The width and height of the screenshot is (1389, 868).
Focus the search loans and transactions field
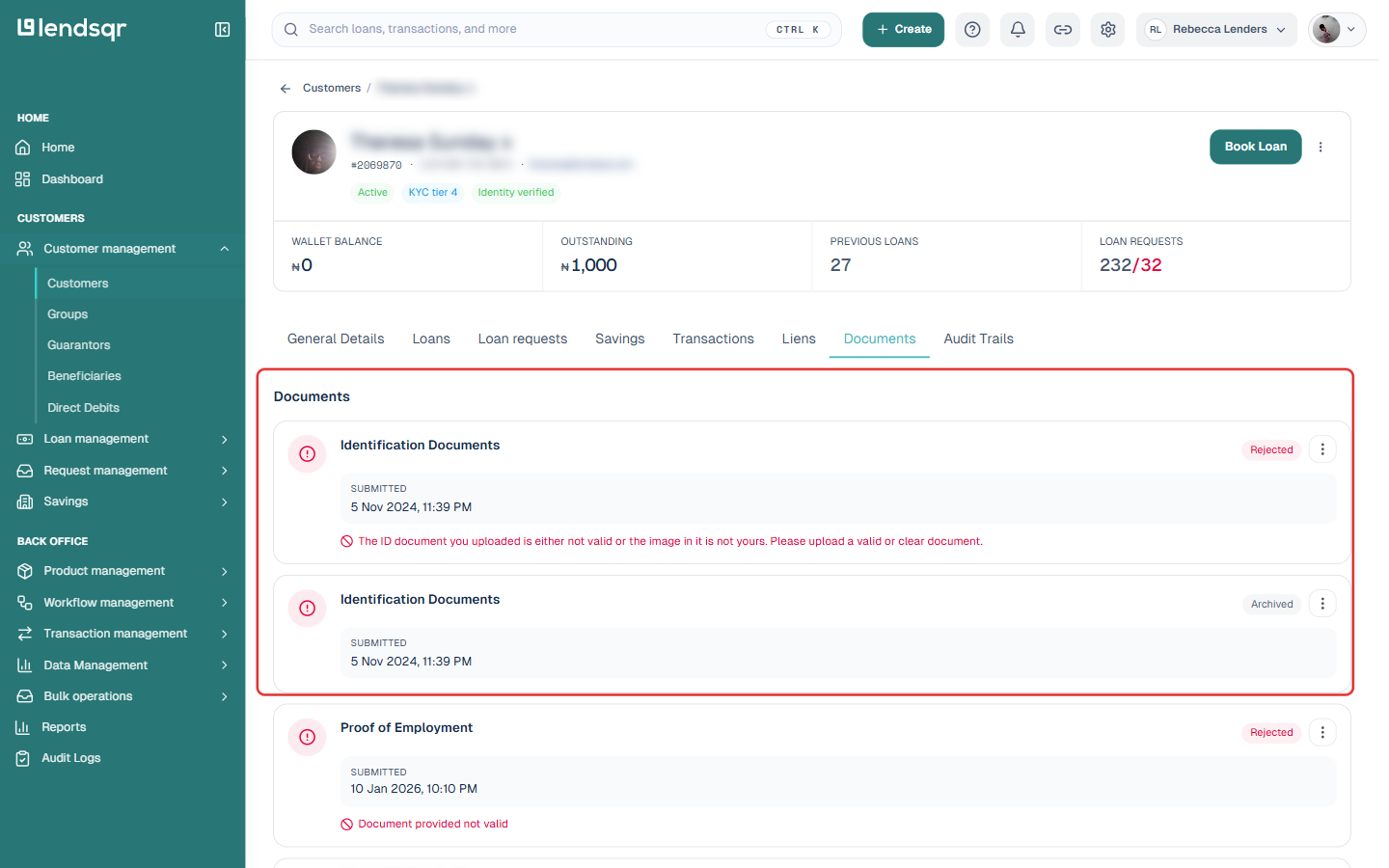point(557,30)
